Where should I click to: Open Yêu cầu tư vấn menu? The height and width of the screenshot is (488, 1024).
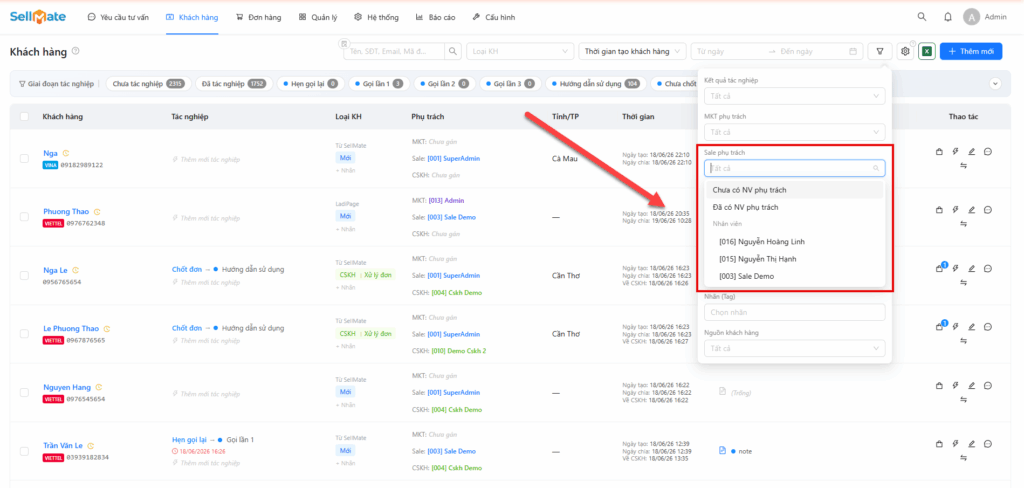118,18
